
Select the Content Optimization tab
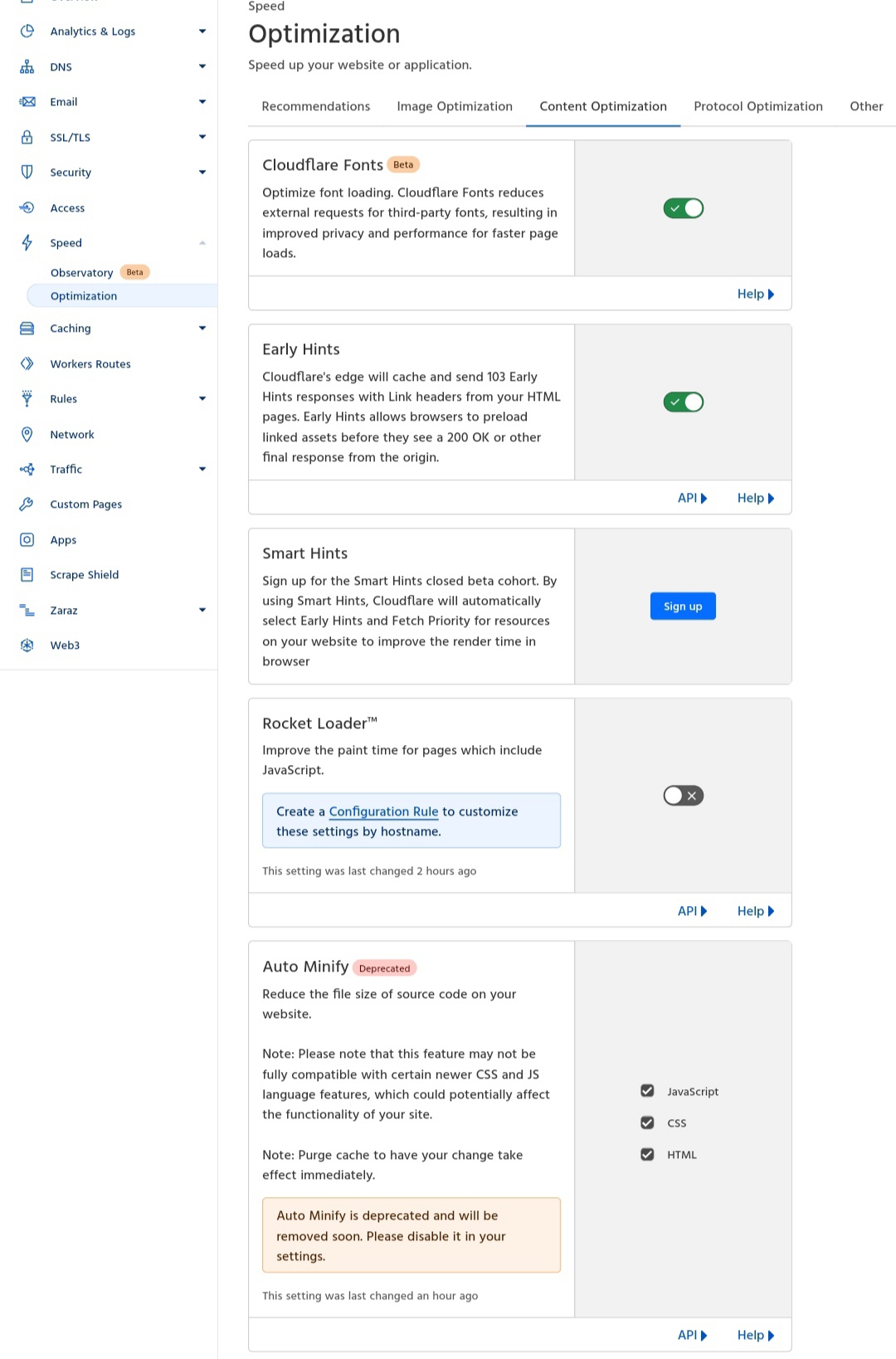pyautogui.click(x=603, y=106)
